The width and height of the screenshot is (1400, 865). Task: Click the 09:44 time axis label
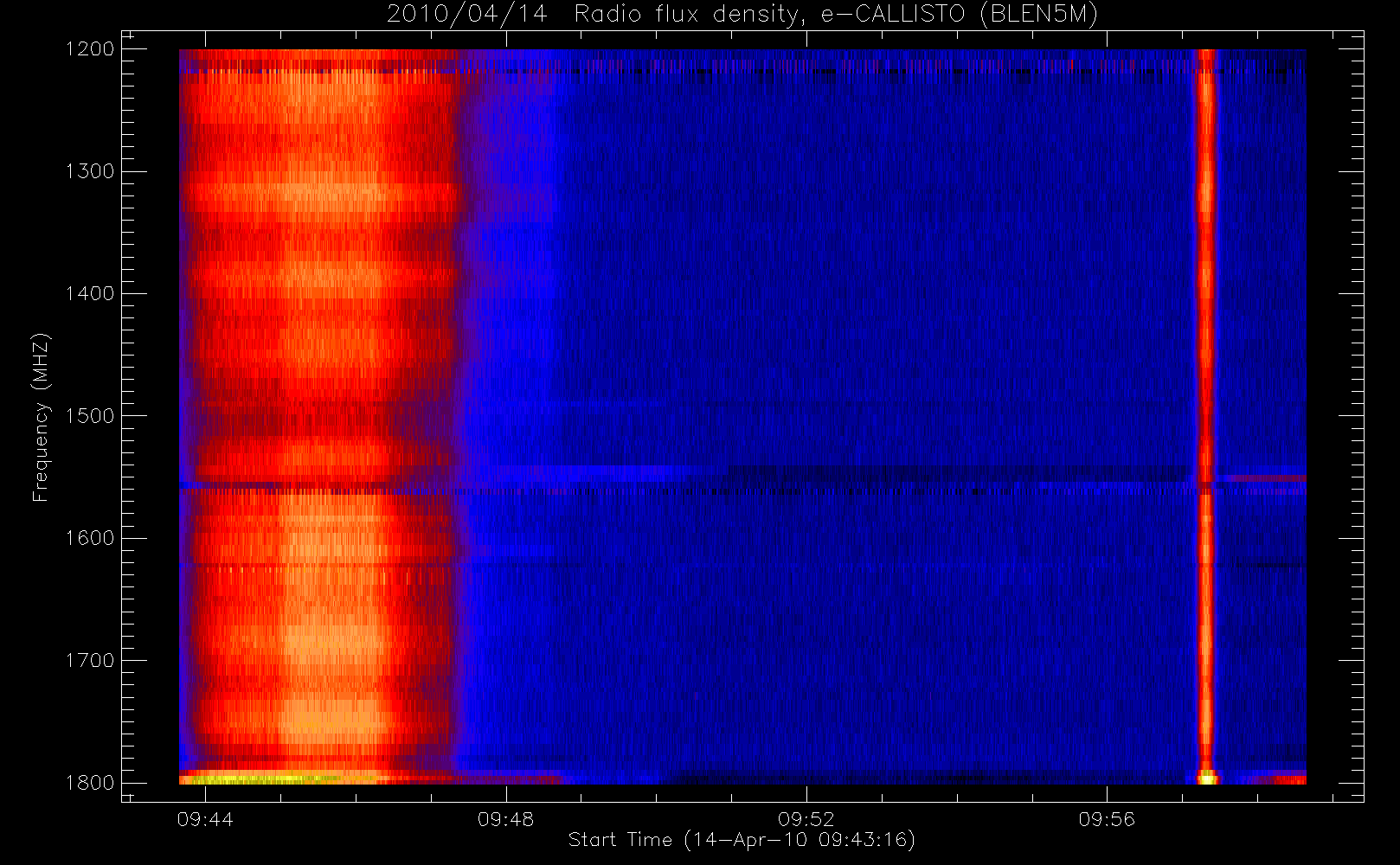[x=205, y=819]
